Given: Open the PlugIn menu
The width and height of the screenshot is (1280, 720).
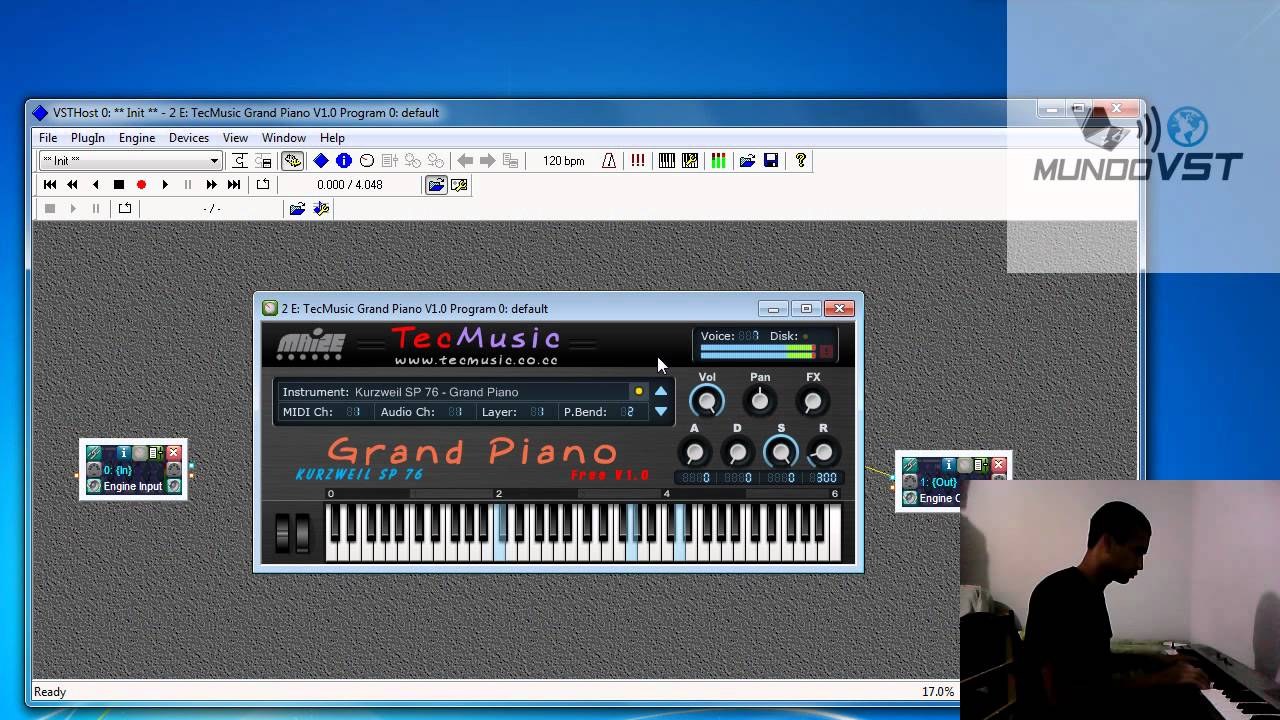Looking at the screenshot, I should (88, 138).
